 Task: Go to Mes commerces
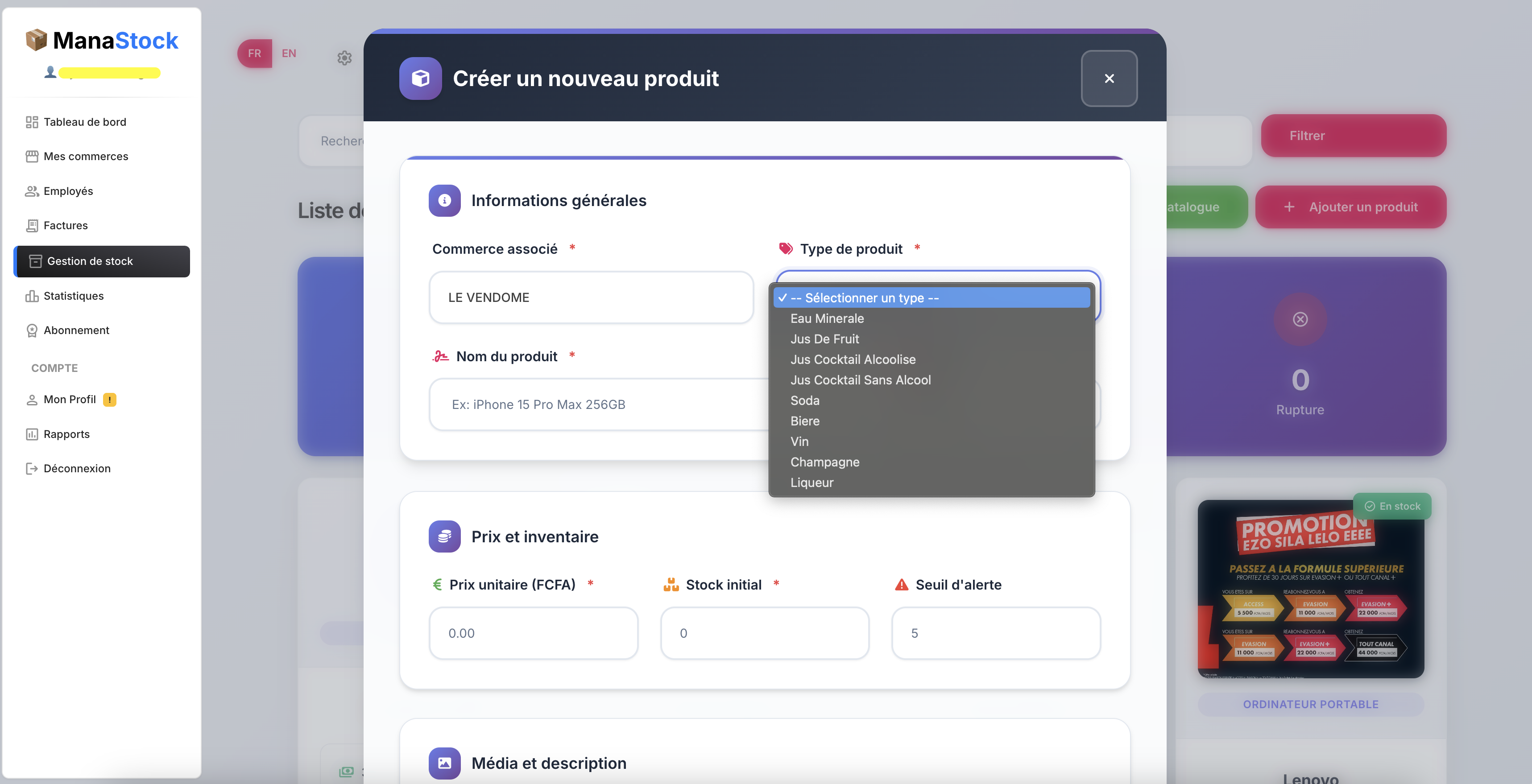click(x=102, y=157)
